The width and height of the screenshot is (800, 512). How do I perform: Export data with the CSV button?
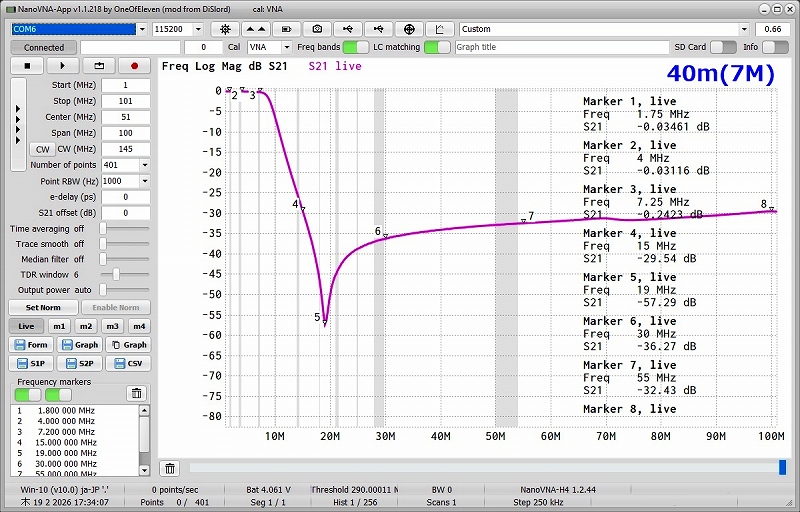pos(128,364)
